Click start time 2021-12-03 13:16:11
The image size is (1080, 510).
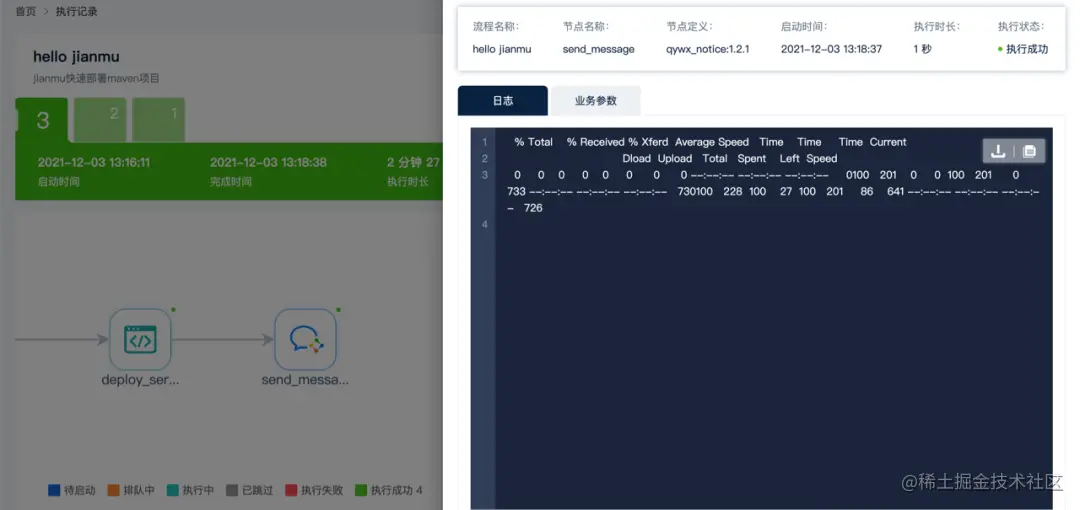pos(94,163)
